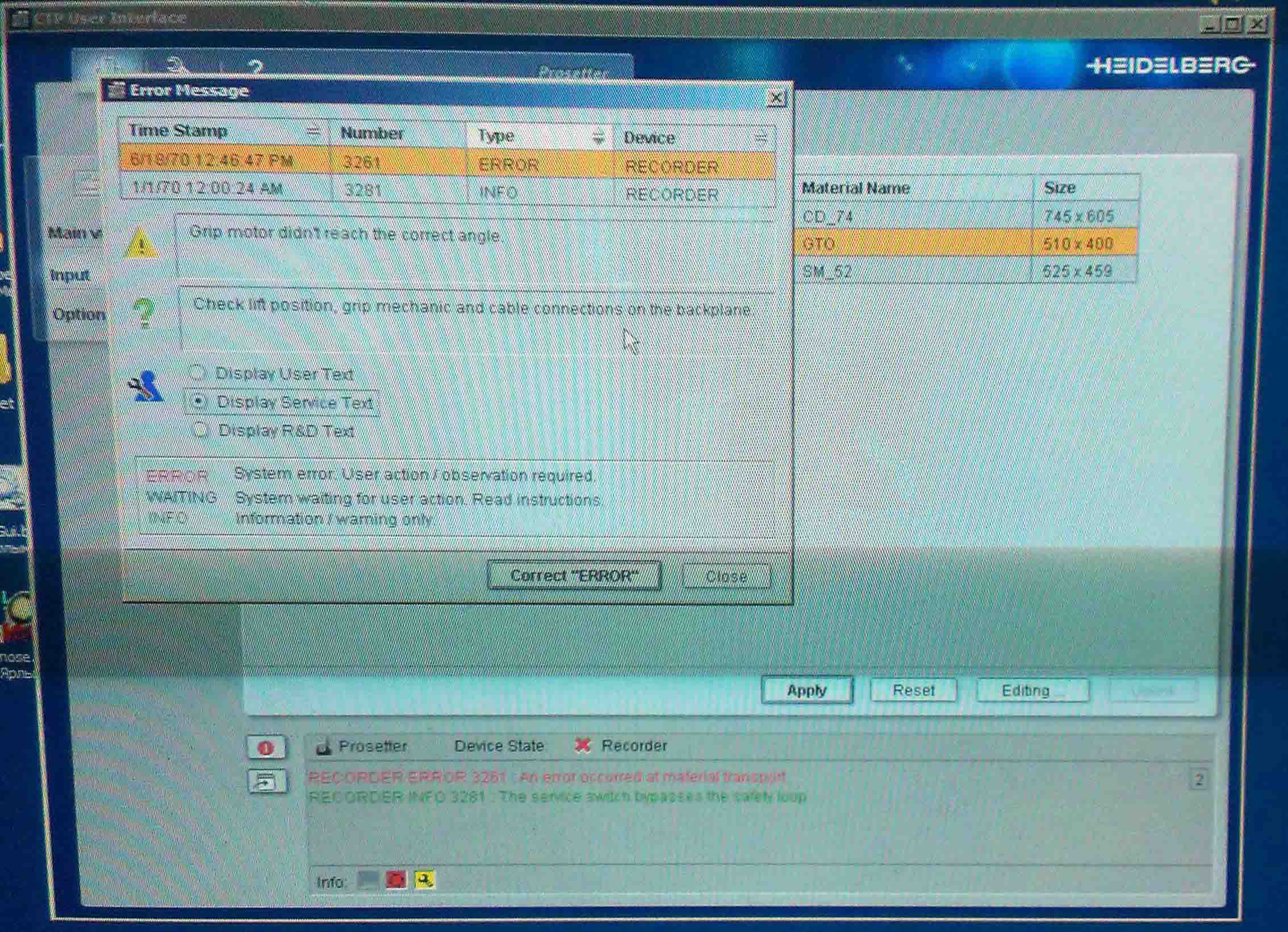The height and width of the screenshot is (932, 1288).
Task: Click the WAITING legend label
Action: pos(182,497)
